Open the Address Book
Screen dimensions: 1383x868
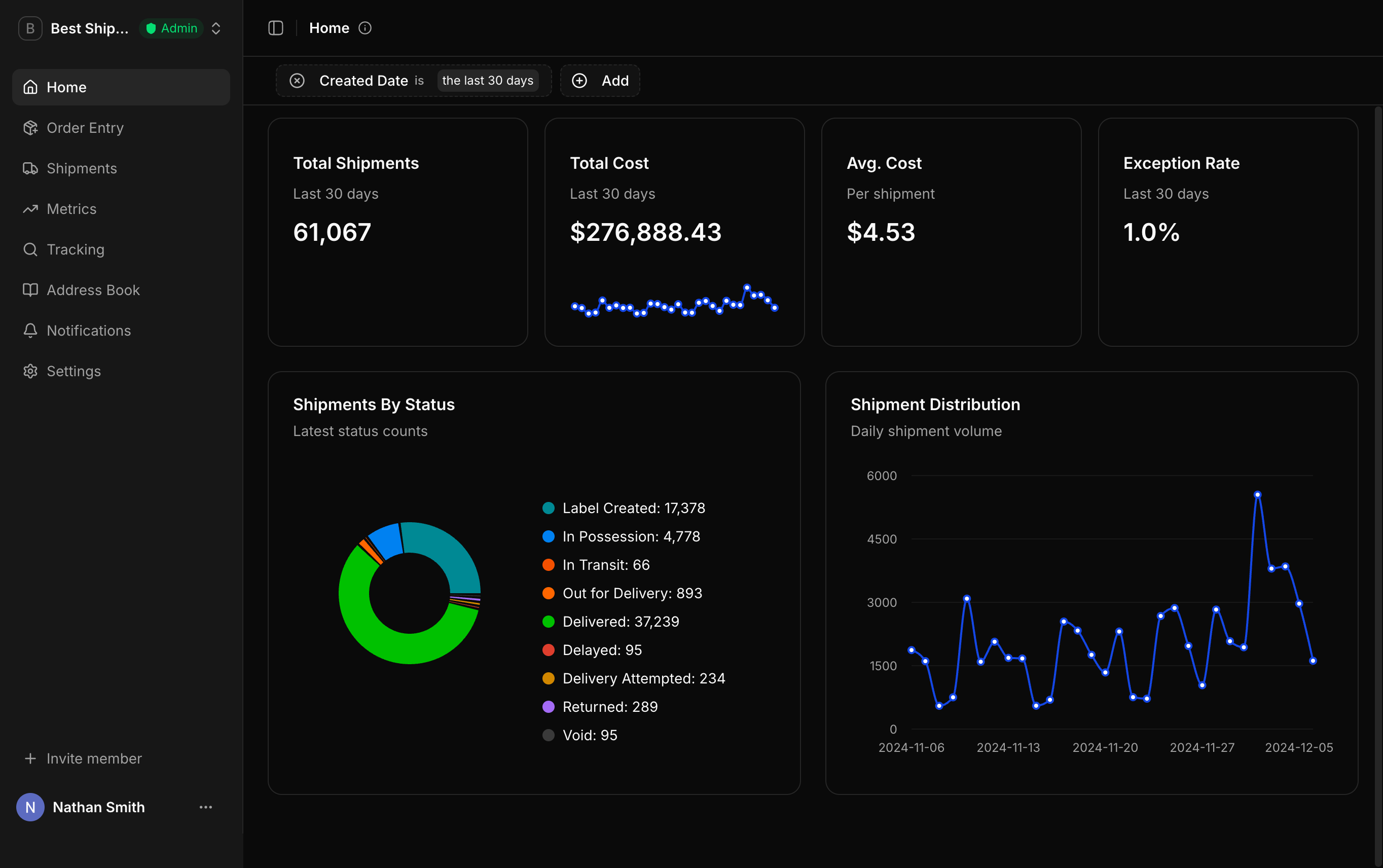[93, 290]
